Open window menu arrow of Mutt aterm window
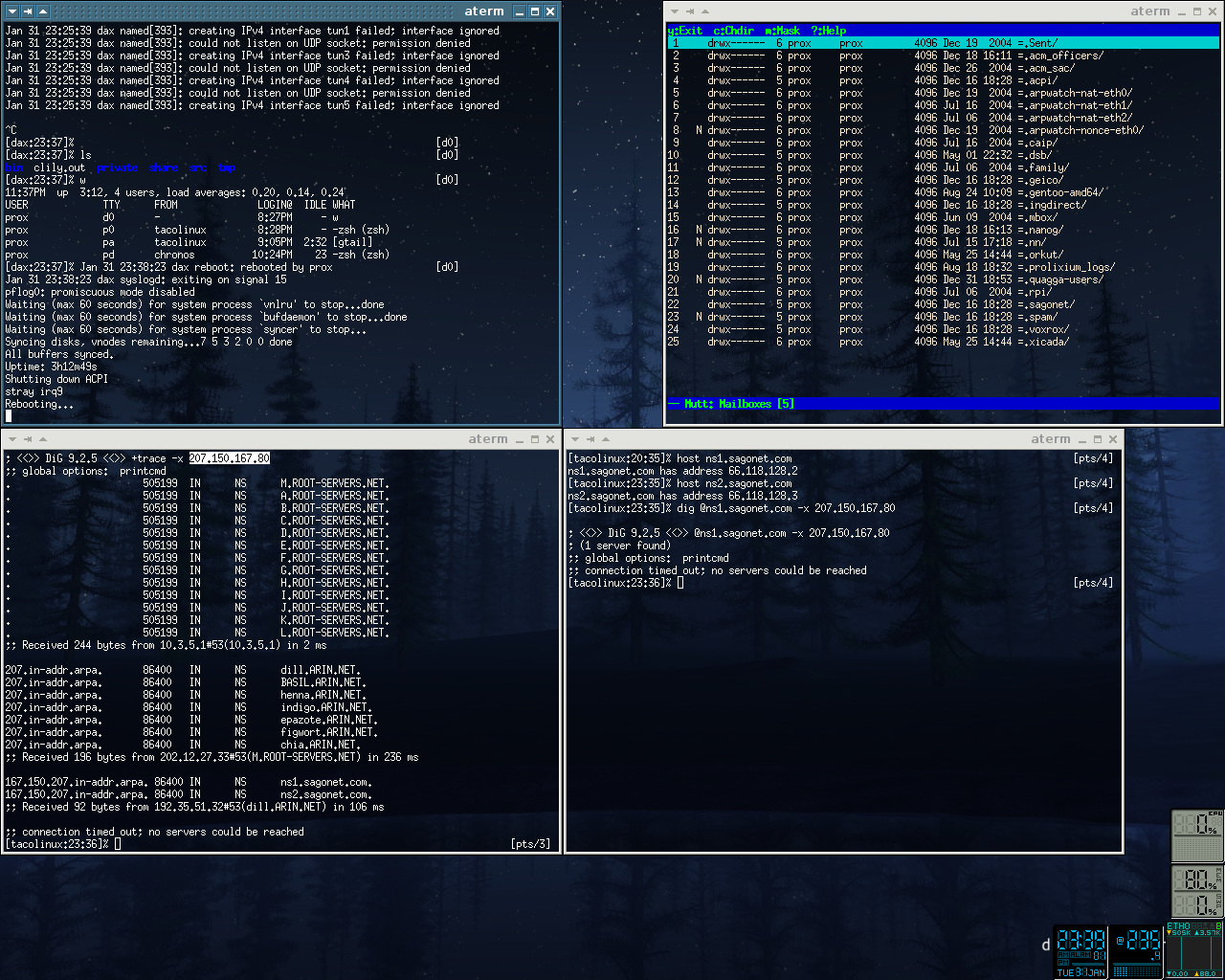Image resolution: width=1225 pixels, height=980 pixels. point(675,11)
